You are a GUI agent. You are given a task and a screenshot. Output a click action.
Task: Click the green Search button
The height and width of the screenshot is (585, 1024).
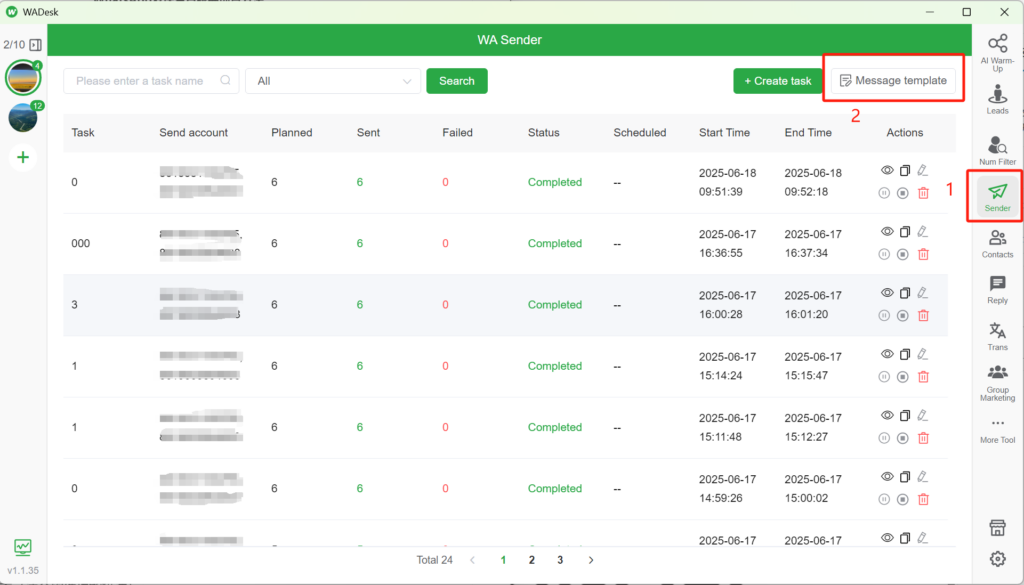pos(456,81)
